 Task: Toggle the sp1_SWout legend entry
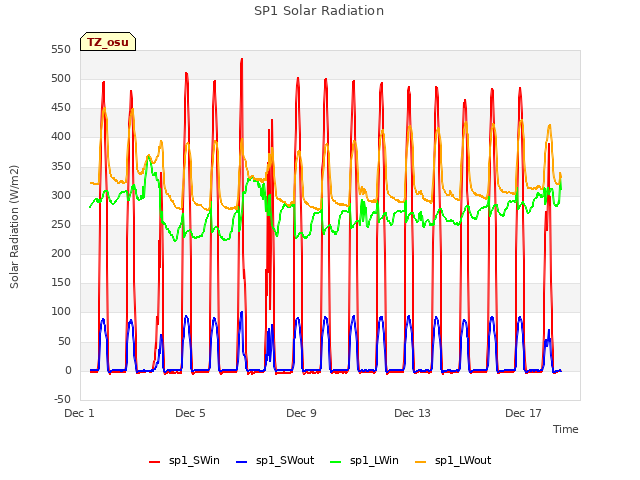275,461
